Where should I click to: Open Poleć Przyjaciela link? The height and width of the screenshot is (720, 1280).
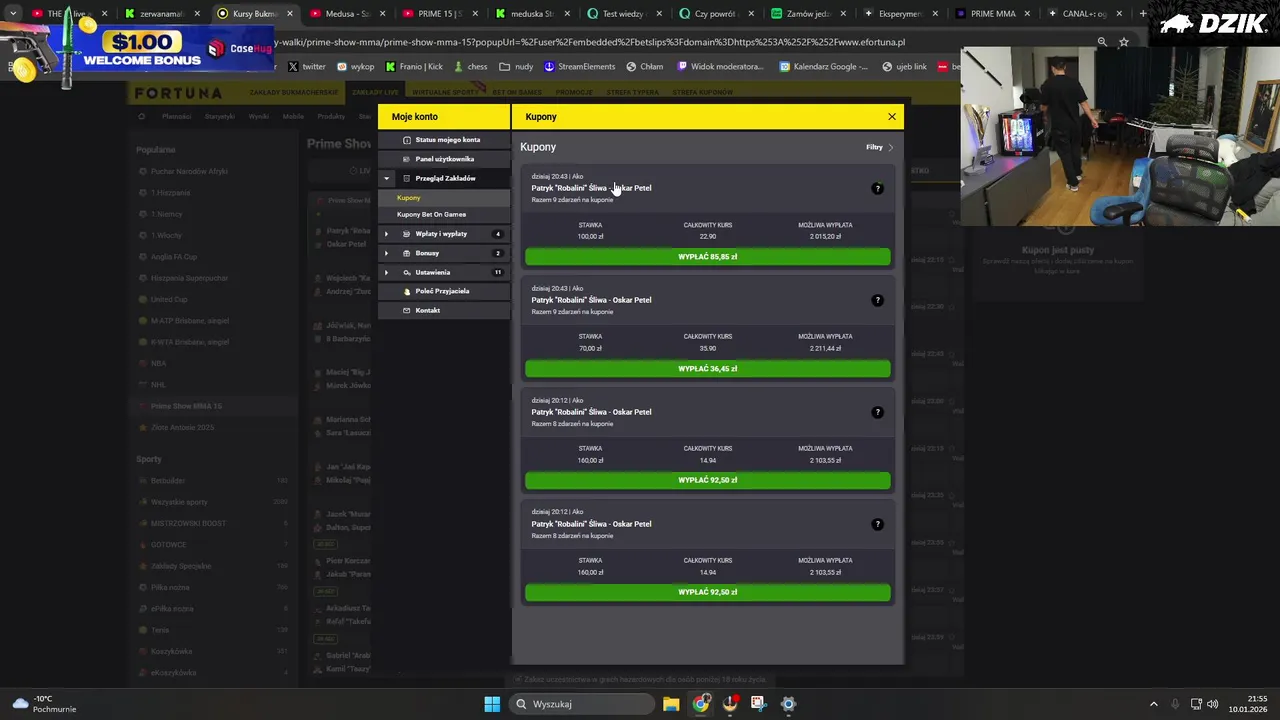[x=442, y=291]
